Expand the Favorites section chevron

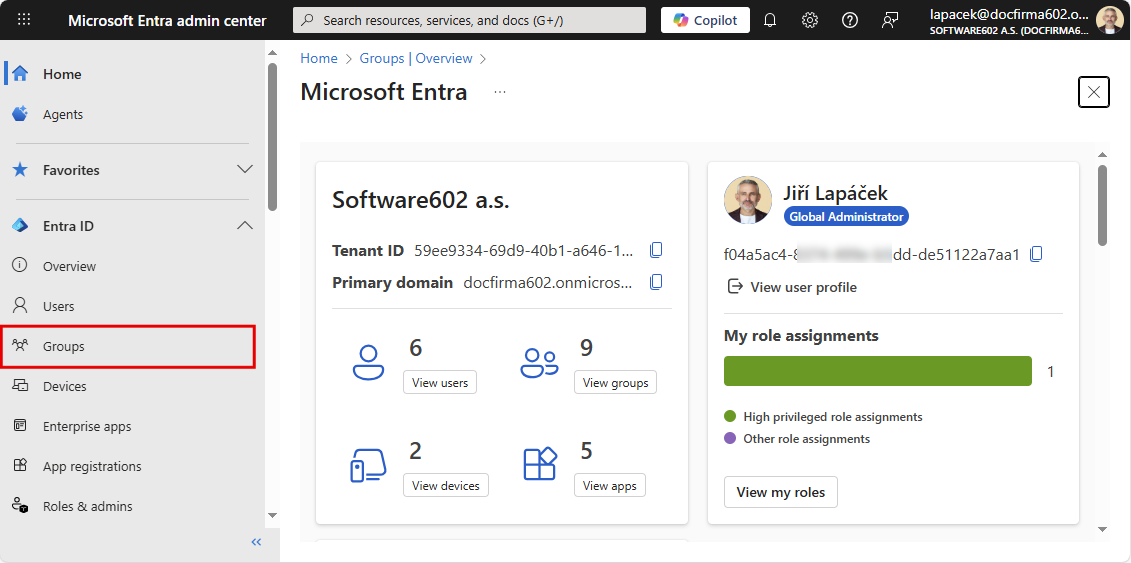click(x=245, y=170)
